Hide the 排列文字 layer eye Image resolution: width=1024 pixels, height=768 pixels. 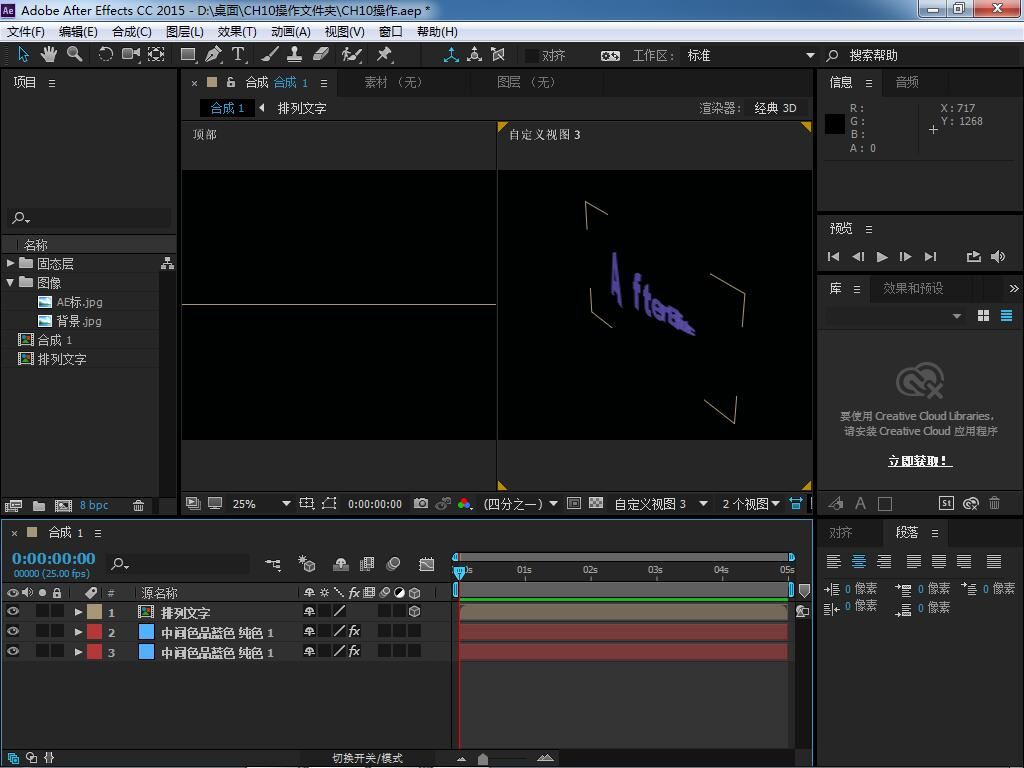click(x=12, y=611)
